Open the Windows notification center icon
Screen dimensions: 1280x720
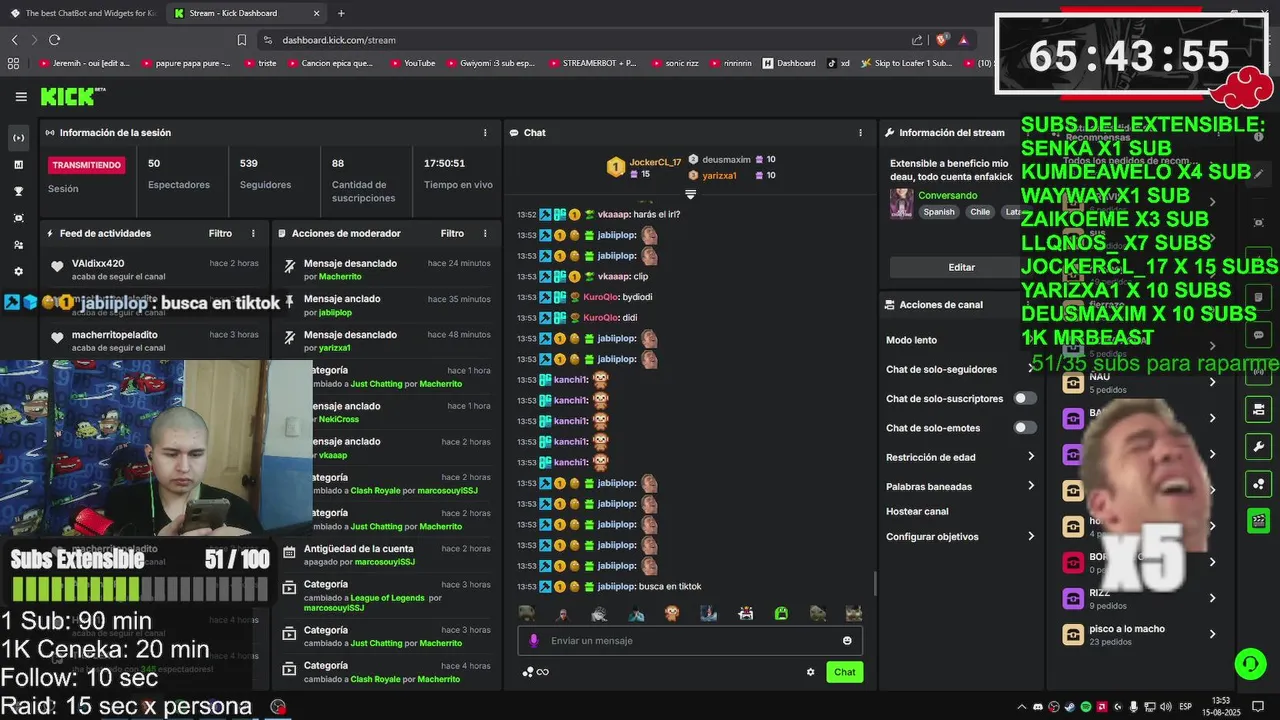click(1258, 707)
